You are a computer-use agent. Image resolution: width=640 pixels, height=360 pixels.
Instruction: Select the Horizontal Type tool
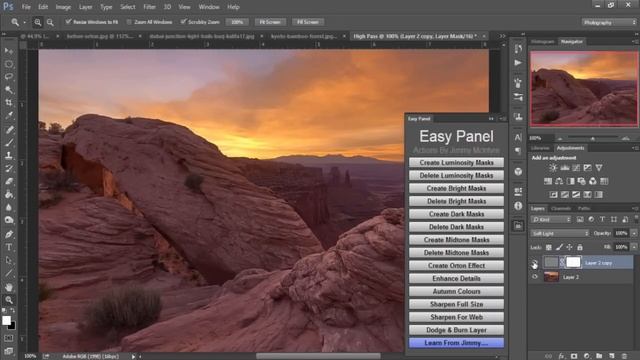[9, 247]
